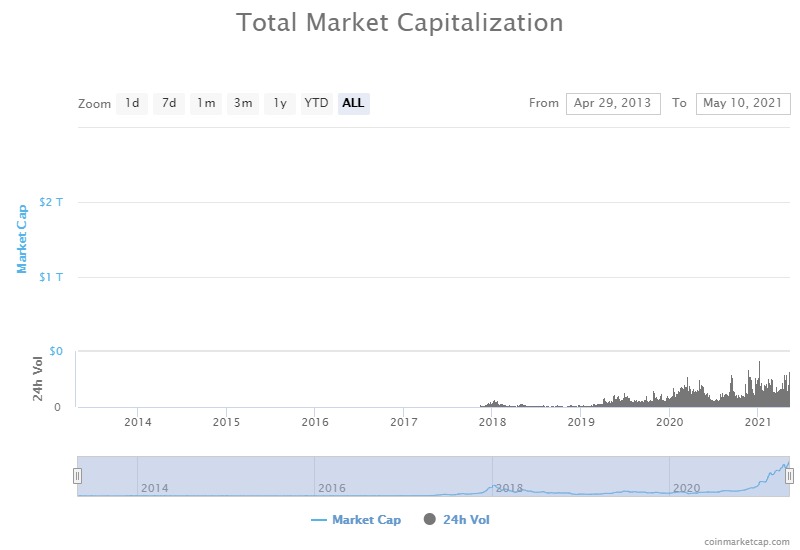
Task: Select the YTD zoom range
Action: (x=316, y=104)
